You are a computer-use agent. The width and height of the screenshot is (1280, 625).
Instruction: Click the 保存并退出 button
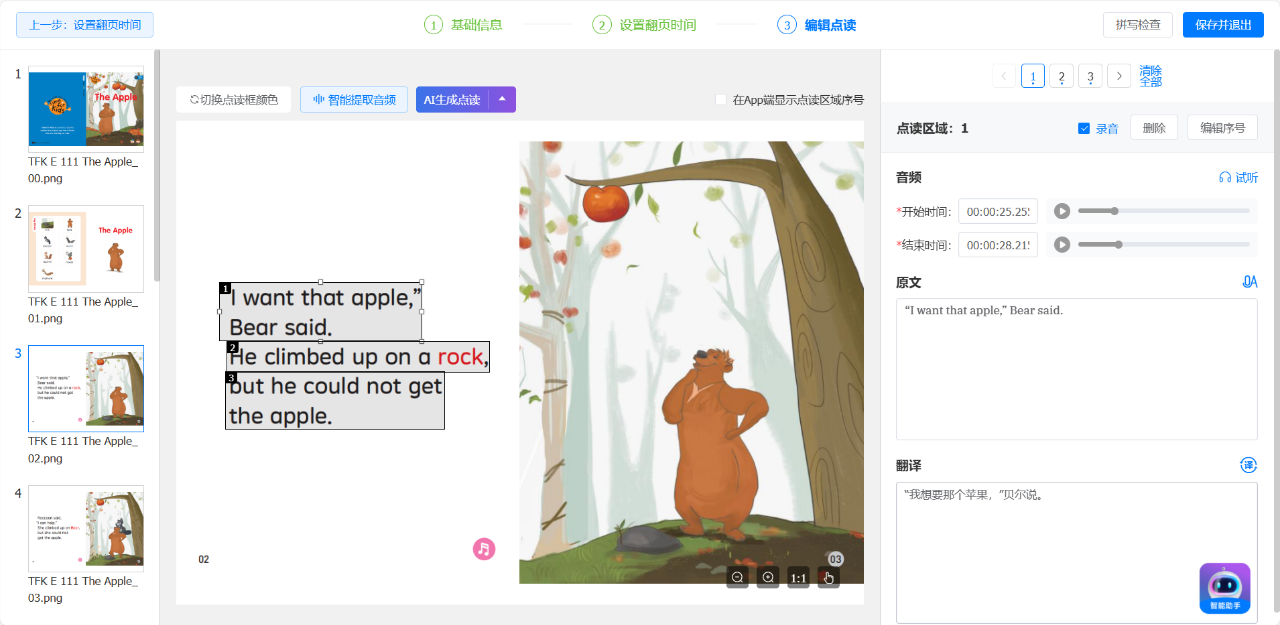click(x=1222, y=24)
